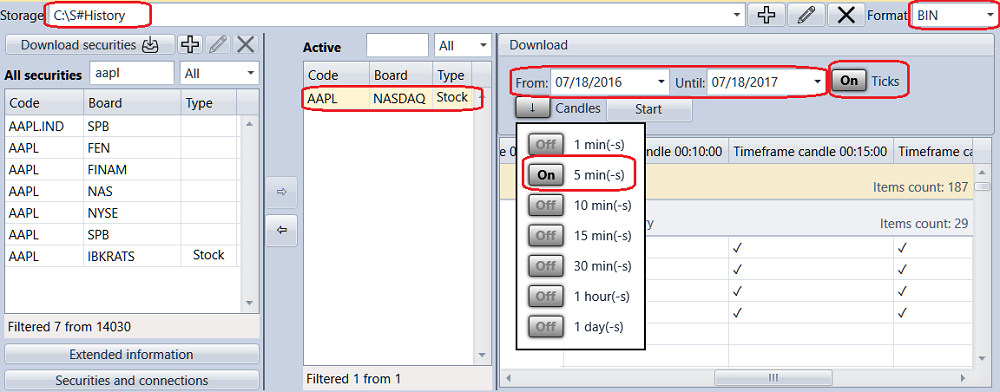1000x392 pixels.
Task: Open the Extended information panel
Action: coord(131,354)
